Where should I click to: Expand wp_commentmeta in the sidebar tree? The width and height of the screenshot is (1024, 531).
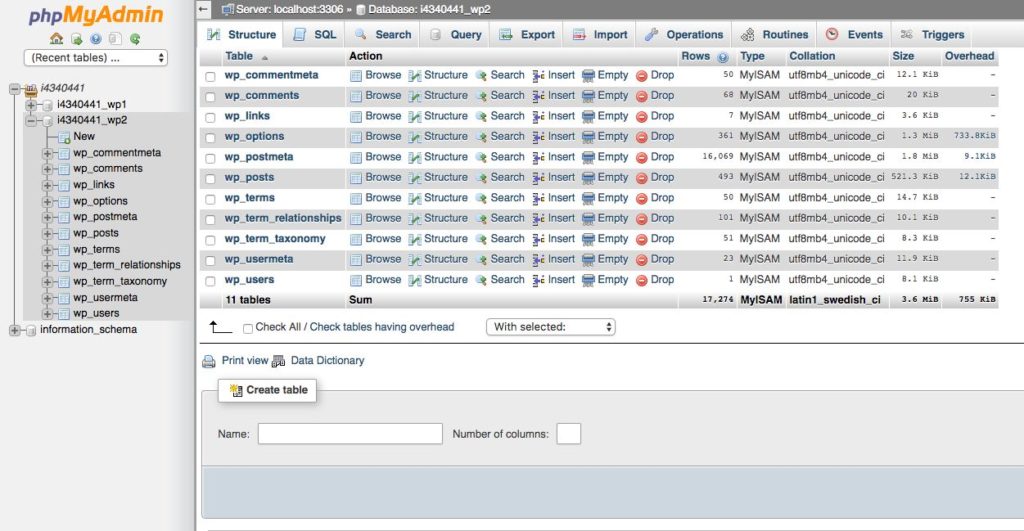[x=47, y=153]
